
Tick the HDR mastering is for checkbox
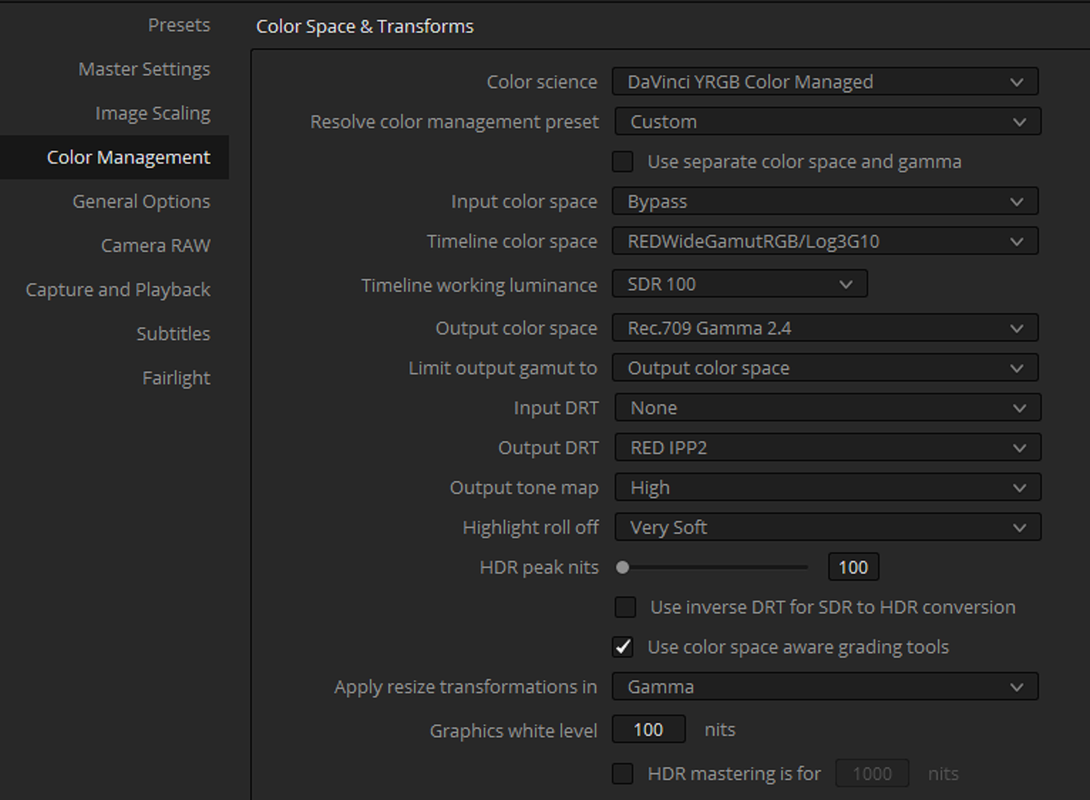point(623,774)
